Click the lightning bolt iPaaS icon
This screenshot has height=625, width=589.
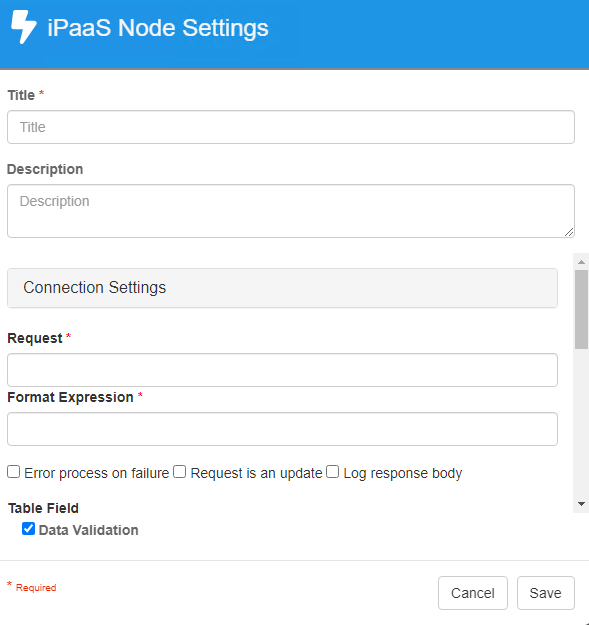pyautogui.click(x=24, y=27)
